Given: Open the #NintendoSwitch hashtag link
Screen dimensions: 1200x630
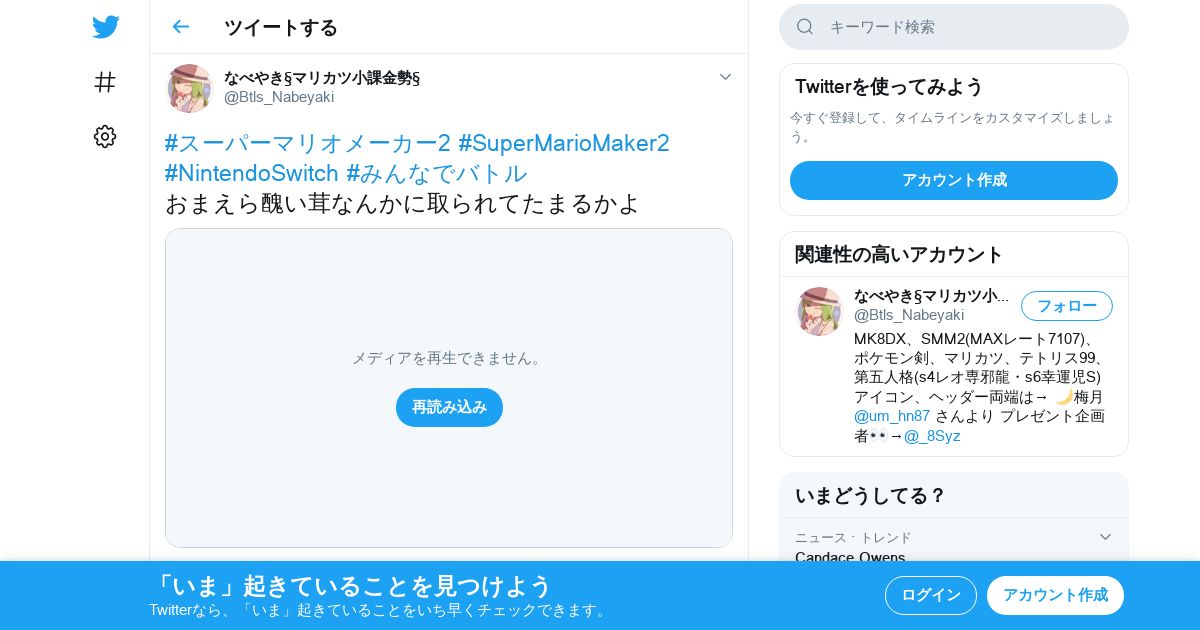Looking at the screenshot, I should 252,173.
